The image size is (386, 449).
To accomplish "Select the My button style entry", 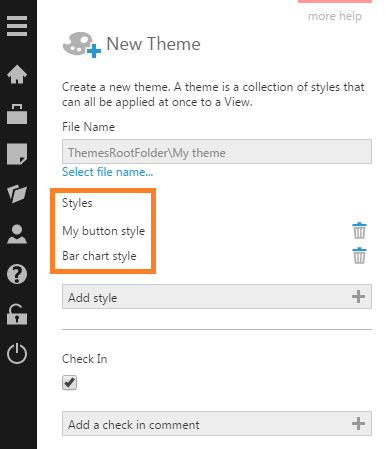I will coord(104,231).
